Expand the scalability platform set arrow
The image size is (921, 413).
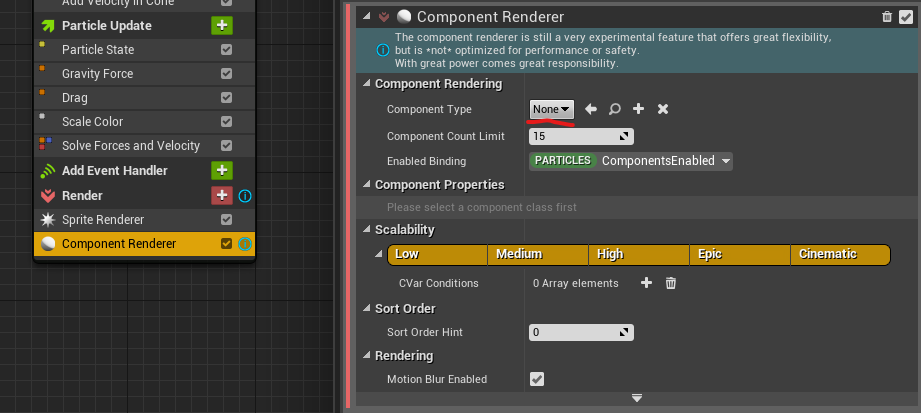coord(379,254)
